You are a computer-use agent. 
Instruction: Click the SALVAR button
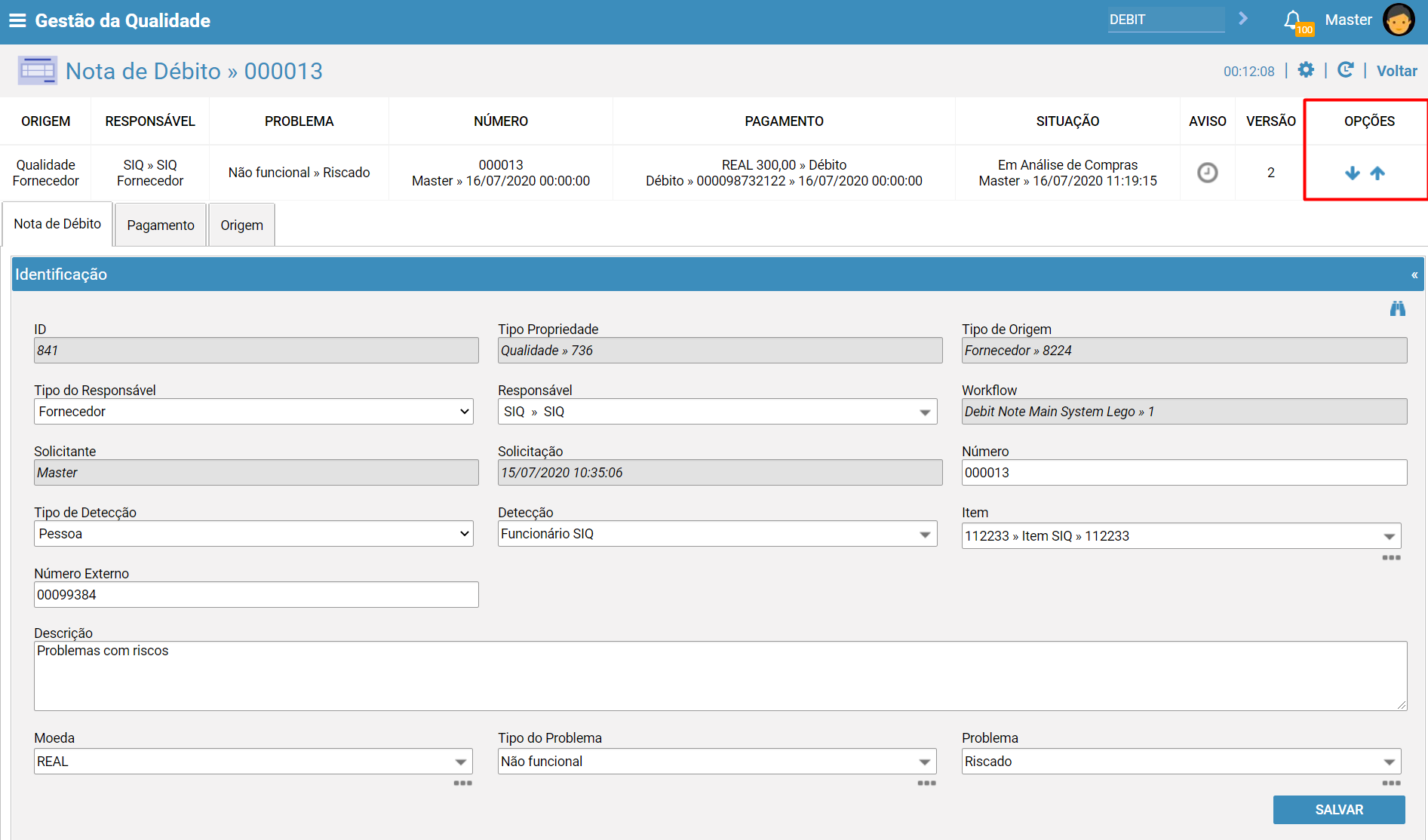pos(1339,810)
